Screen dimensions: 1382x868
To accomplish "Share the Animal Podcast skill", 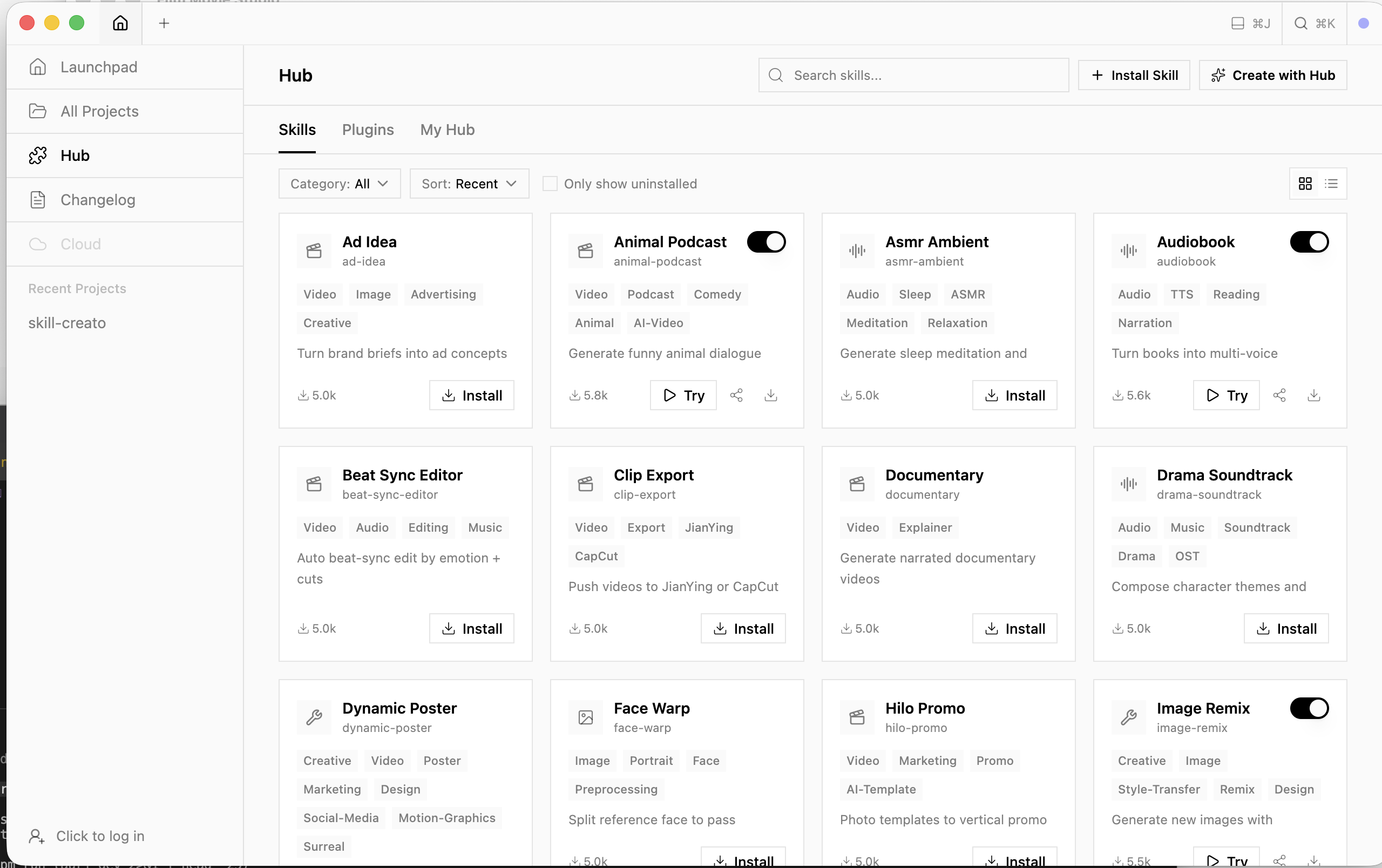I will (x=736, y=395).
